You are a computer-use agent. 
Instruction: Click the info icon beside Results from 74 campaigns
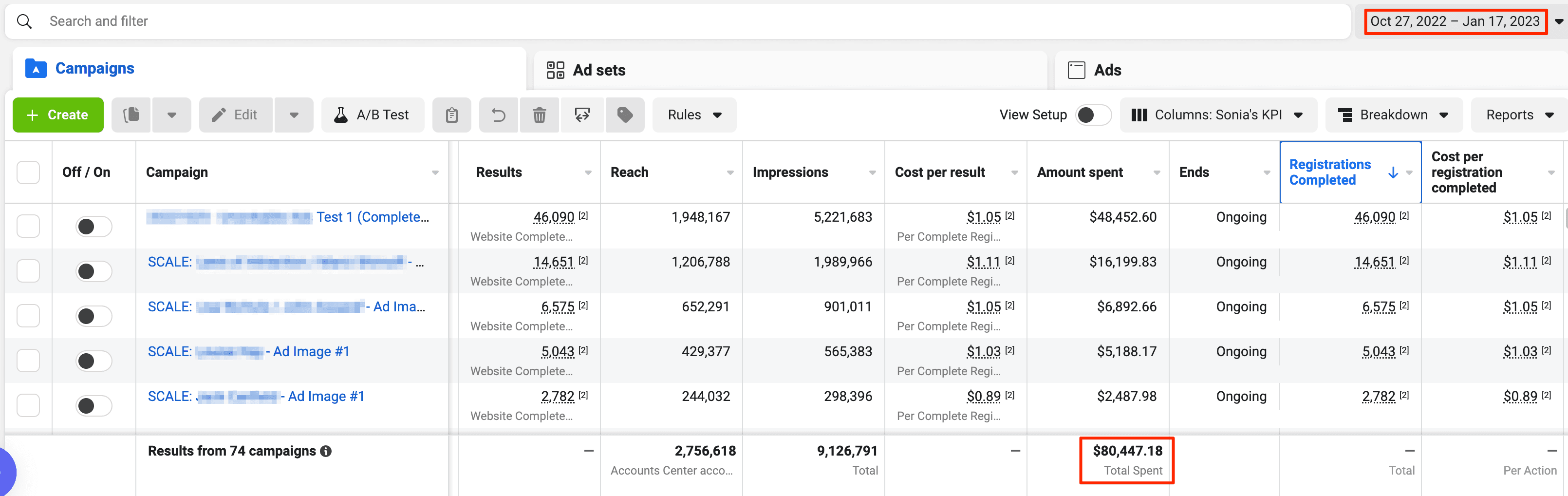click(326, 452)
